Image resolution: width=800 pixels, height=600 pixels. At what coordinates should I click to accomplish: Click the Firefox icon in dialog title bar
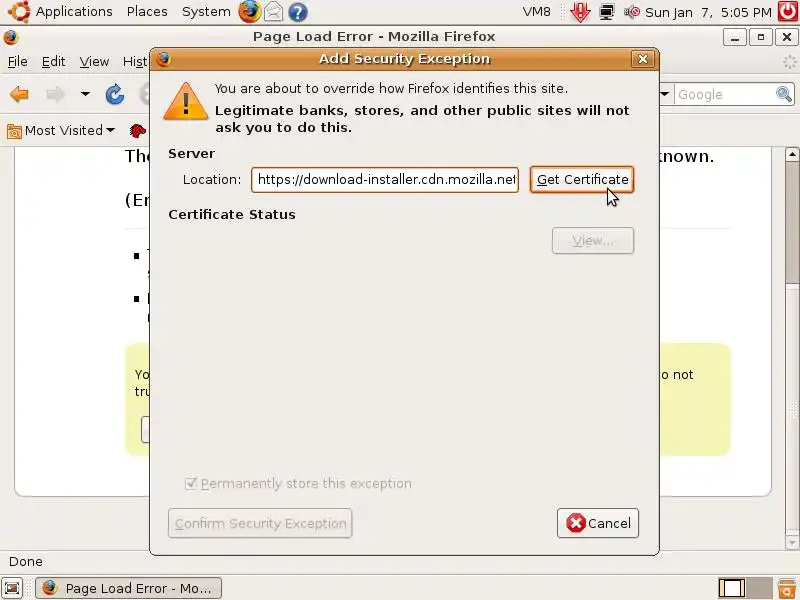pos(163,59)
